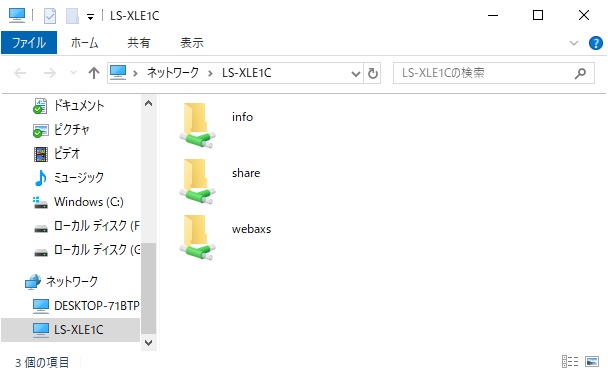Close the LS-XLE1C window
Image resolution: width=608 pixels, height=375 pixels.
tap(584, 16)
